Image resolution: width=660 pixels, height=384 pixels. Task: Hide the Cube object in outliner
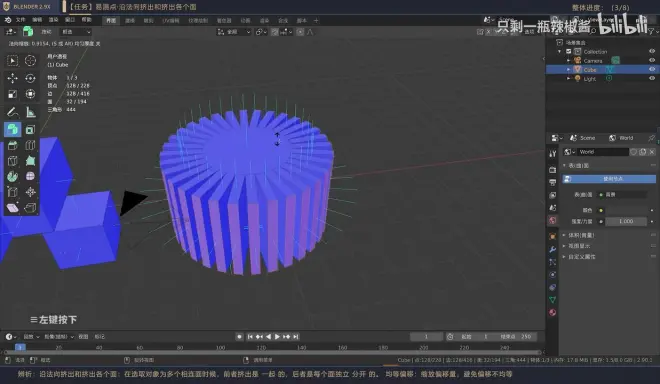[652, 69]
